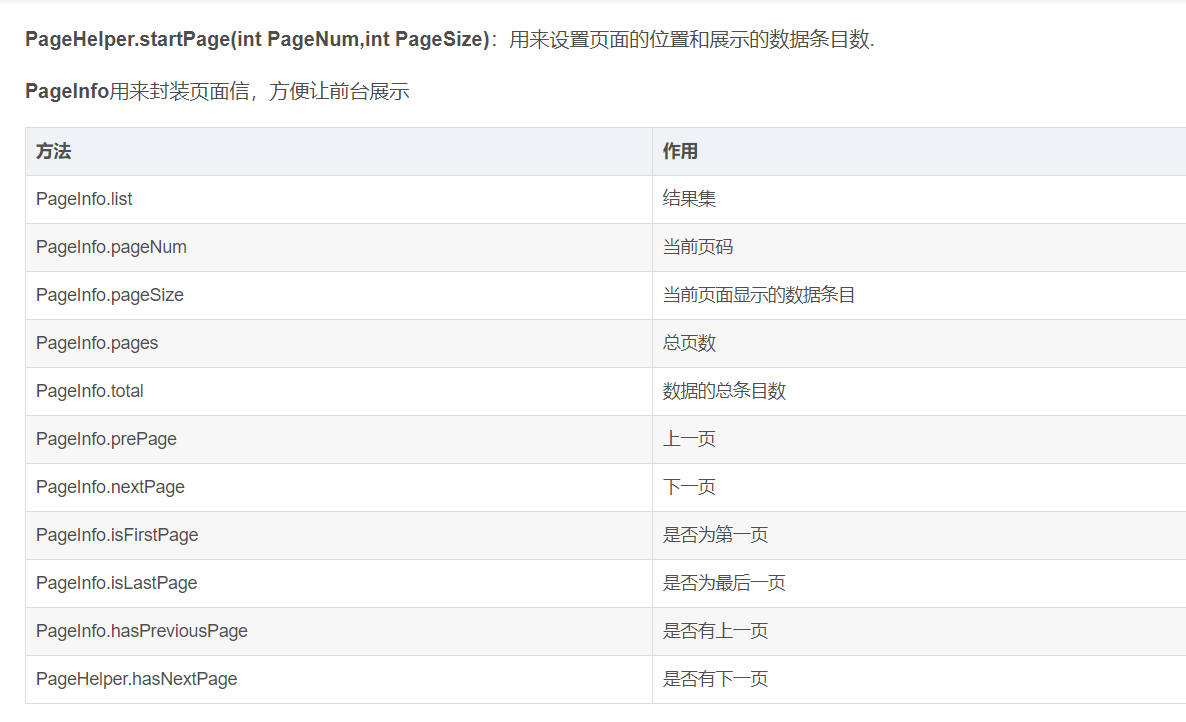Select the PageInfo.prePage cell
Screen dimensions: 1186x722
pyautogui.click(x=339, y=439)
